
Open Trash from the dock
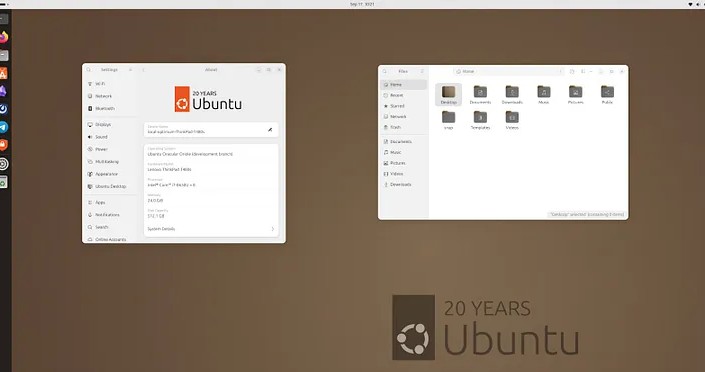coord(4,182)
